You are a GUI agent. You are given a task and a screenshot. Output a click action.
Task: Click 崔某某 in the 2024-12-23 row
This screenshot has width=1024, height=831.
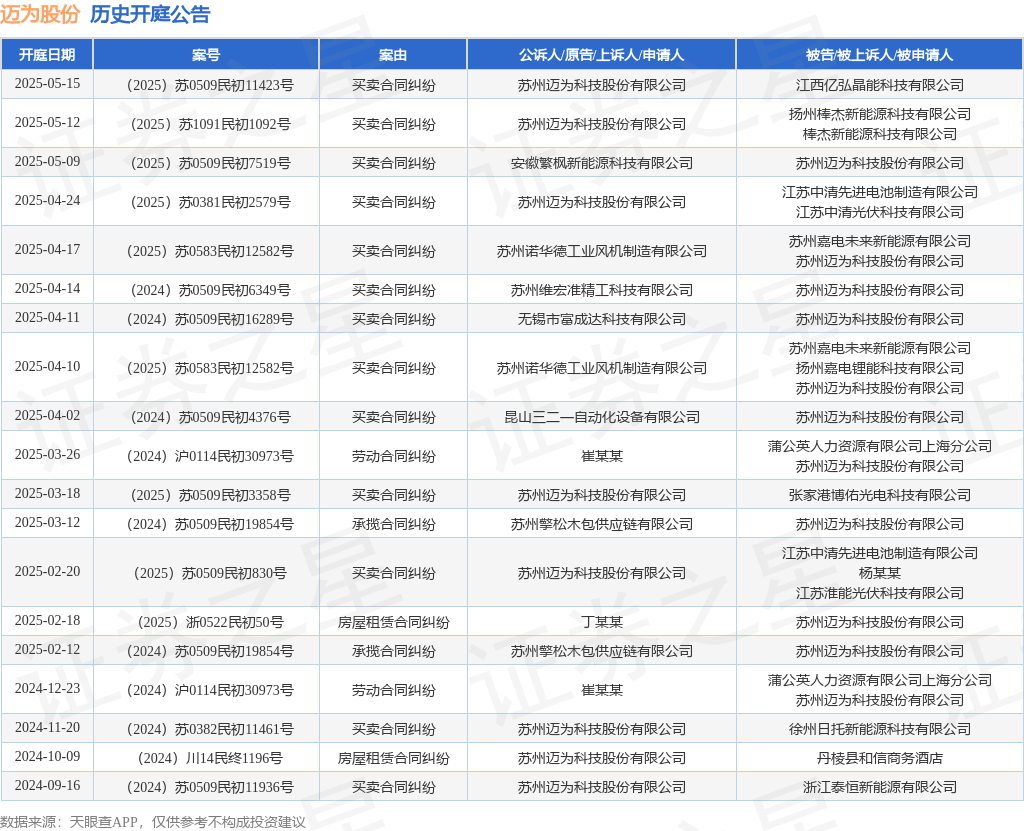(601, 691)
